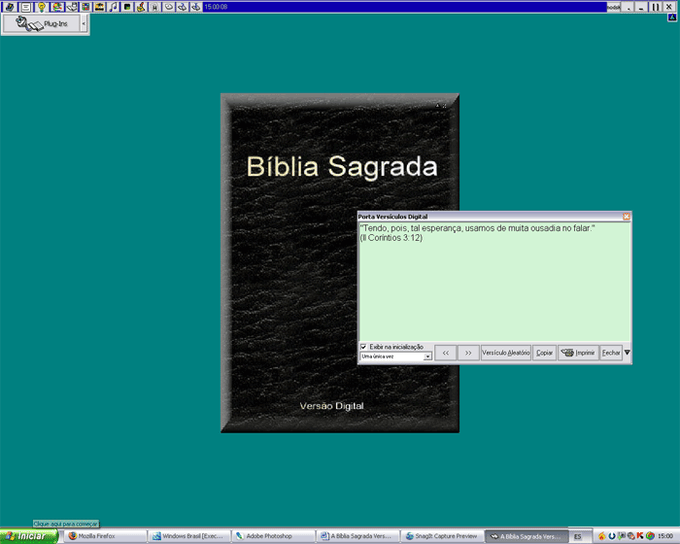Click the padlock toolbar icon
This screenshot has width=680, height=544.
coord(155,7)
